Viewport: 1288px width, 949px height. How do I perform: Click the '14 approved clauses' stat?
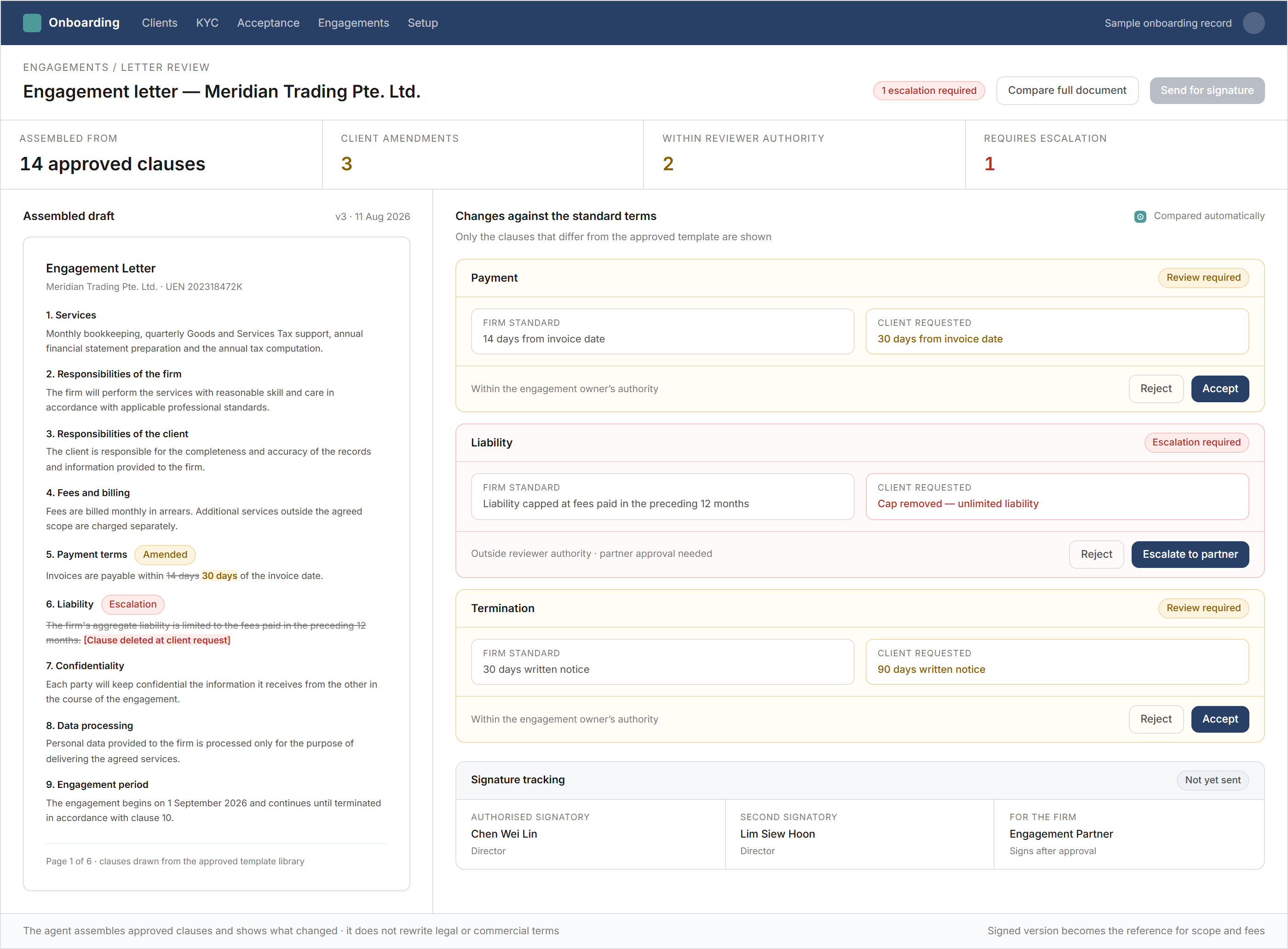pos(113,164)
